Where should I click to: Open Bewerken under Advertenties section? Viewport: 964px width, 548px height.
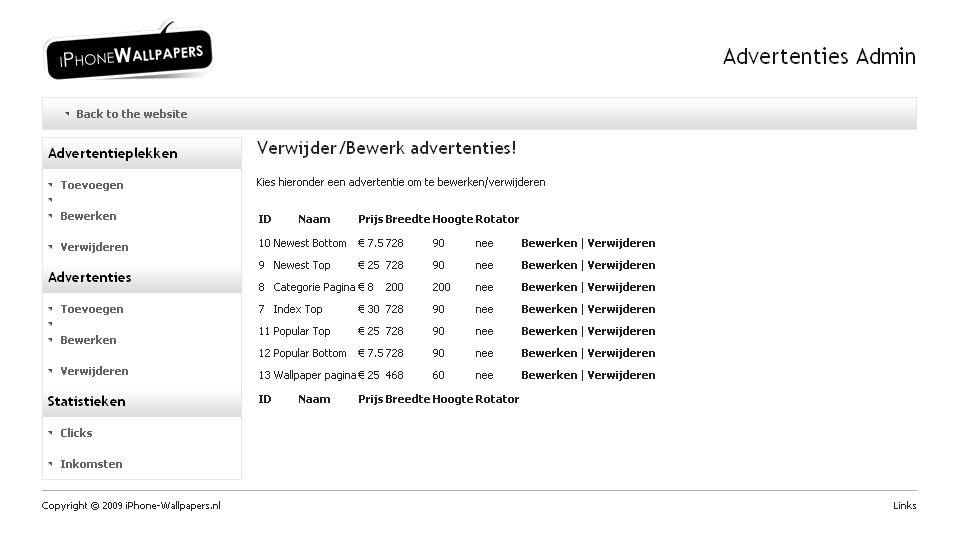(x=88, y=340)
